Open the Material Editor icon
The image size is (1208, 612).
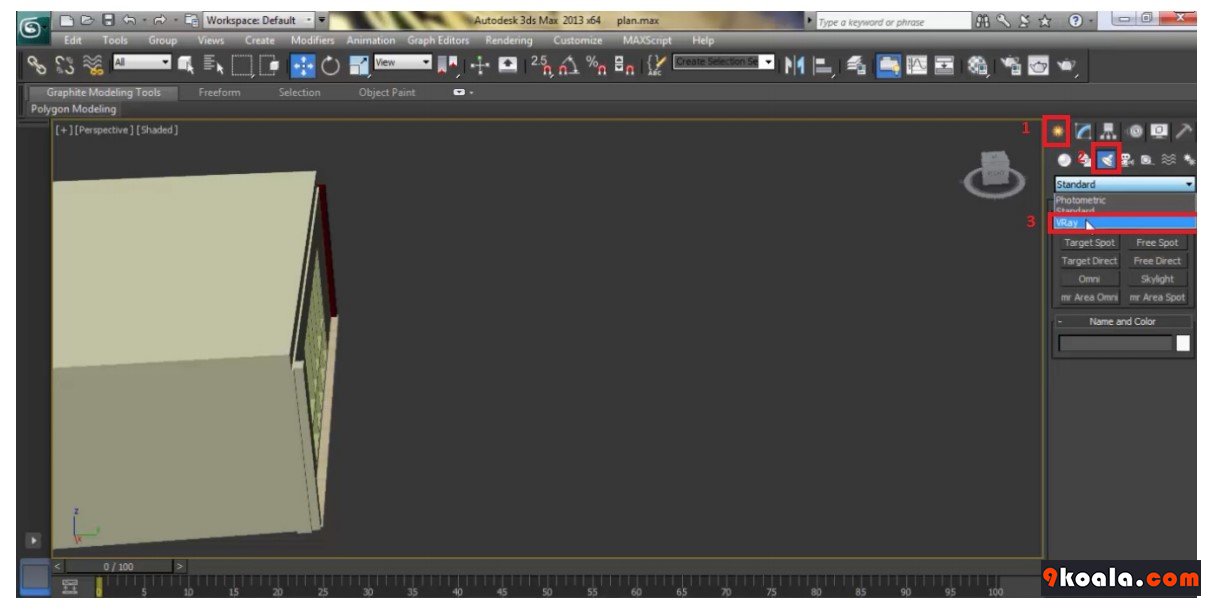point(978,65)
